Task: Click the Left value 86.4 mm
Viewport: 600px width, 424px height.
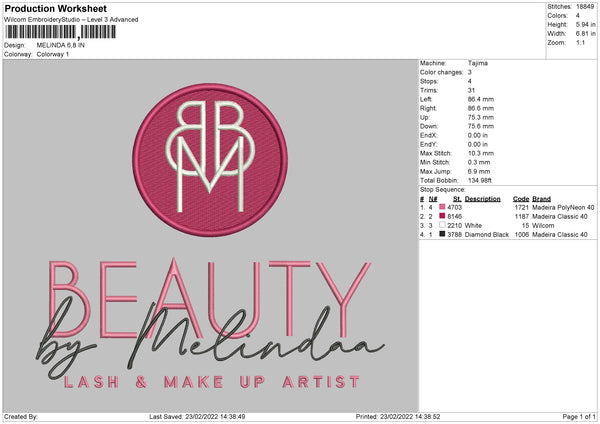Action: tap(481, 99)
